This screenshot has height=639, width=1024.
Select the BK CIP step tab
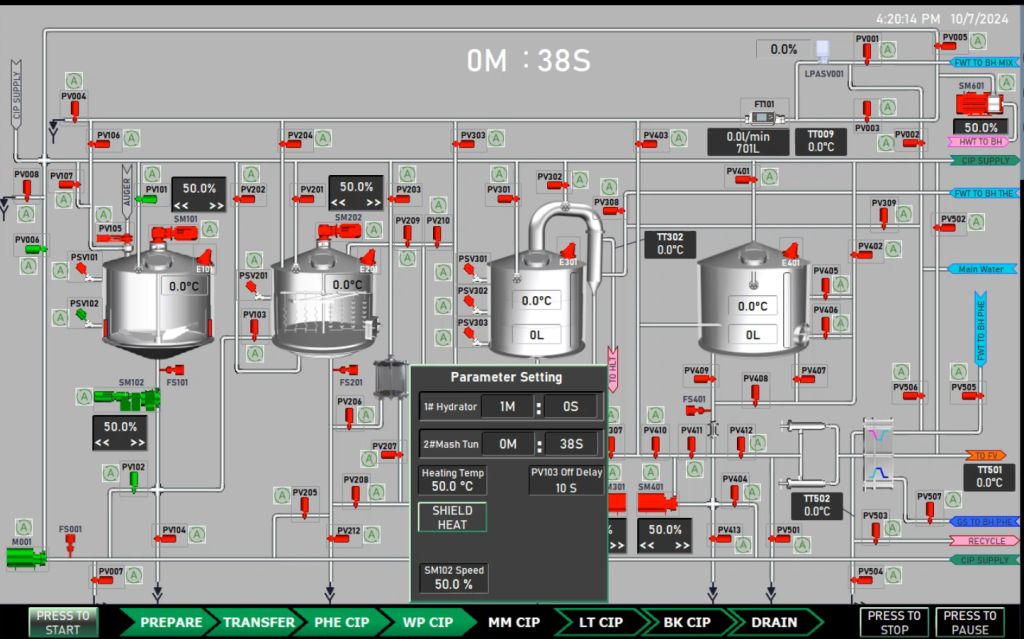687,622
